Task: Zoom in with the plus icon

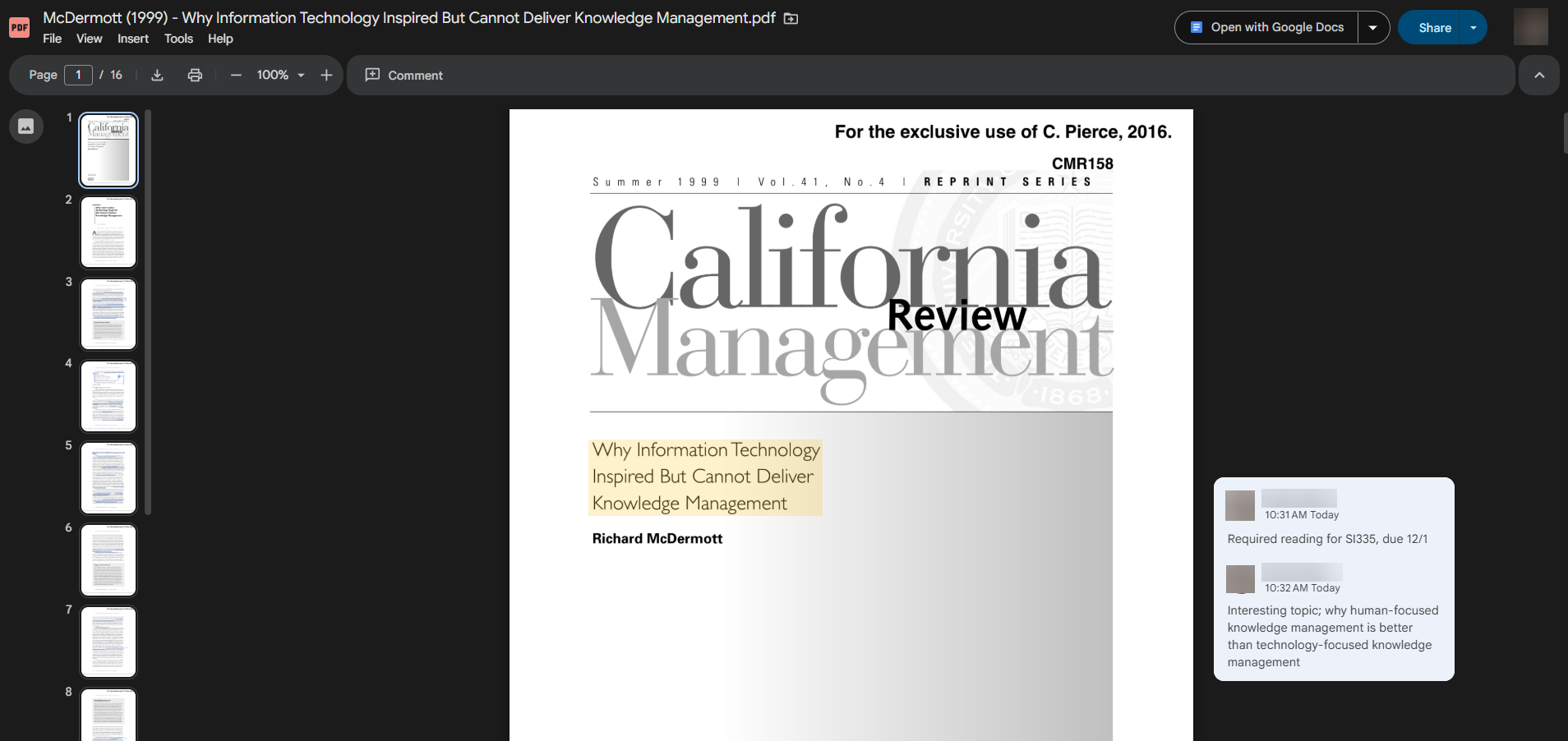Action: (326, 75)
